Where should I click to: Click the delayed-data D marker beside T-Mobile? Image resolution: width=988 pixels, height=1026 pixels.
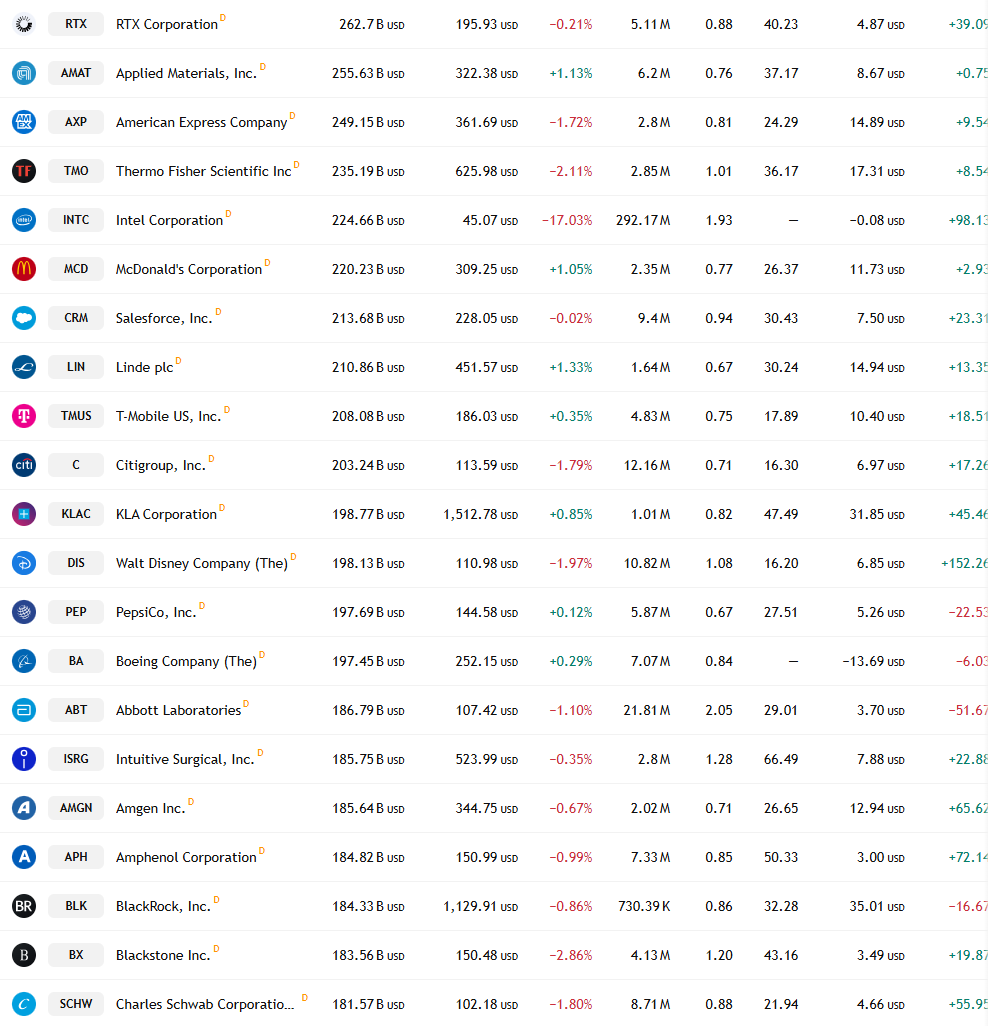[x=227, y=410]
